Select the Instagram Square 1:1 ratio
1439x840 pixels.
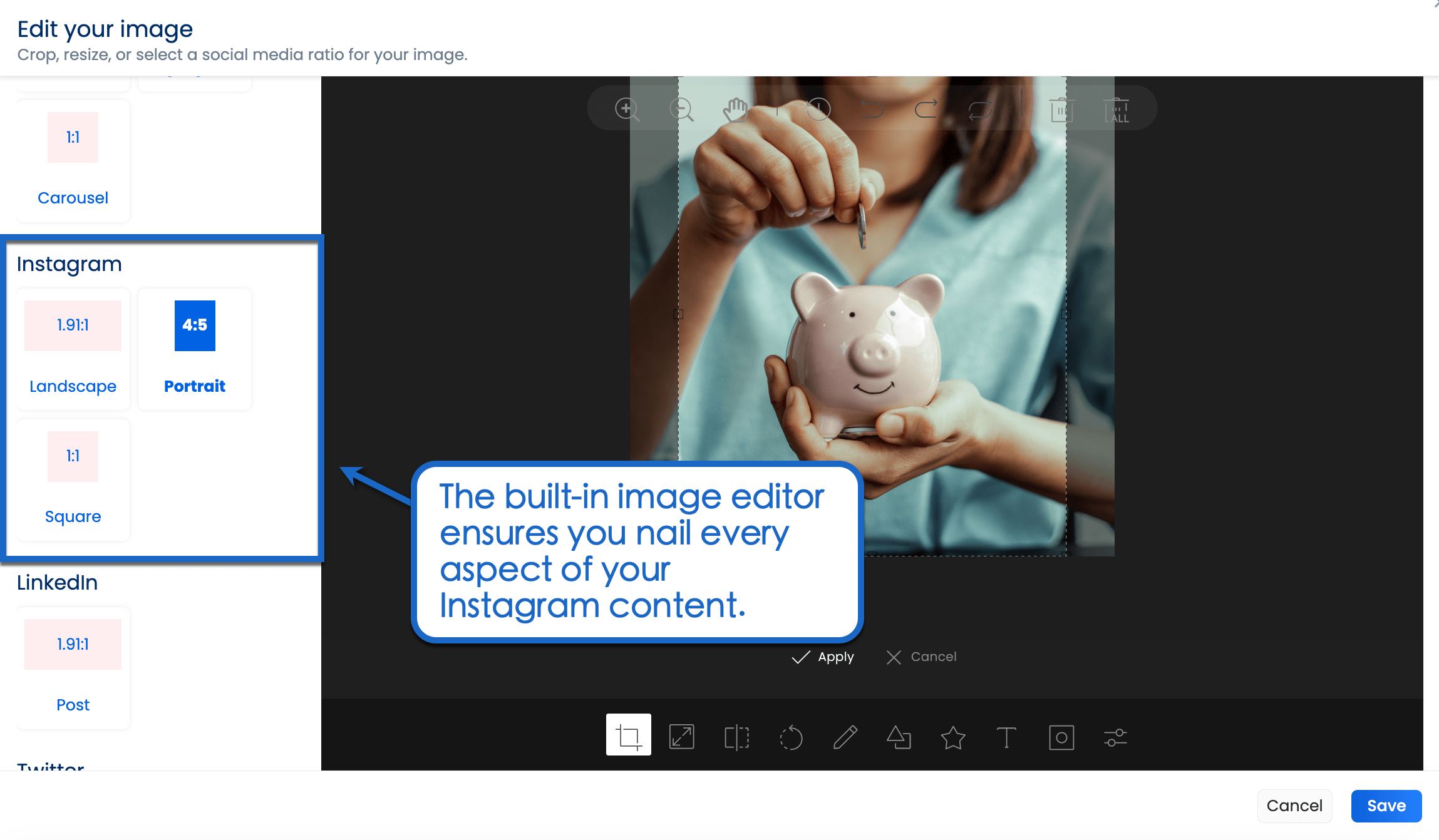tap(73, 479)
